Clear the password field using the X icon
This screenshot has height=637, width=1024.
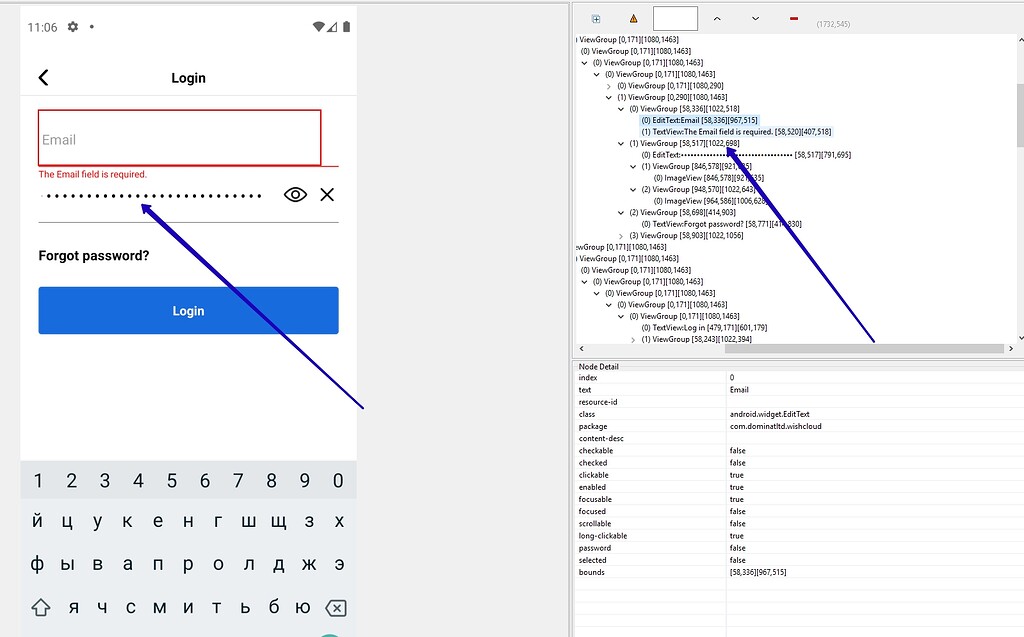(x=327, y=194)
